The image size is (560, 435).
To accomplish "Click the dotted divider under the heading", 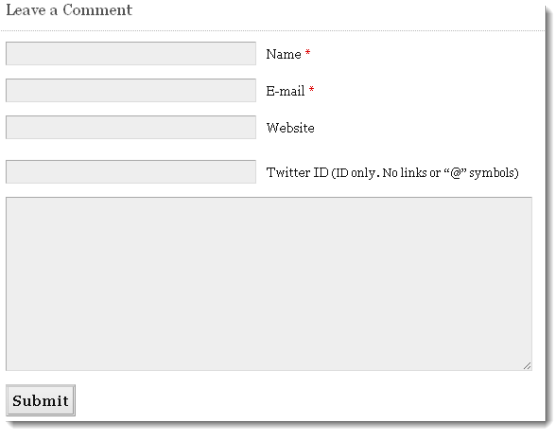I will click(x=272, y=31).
